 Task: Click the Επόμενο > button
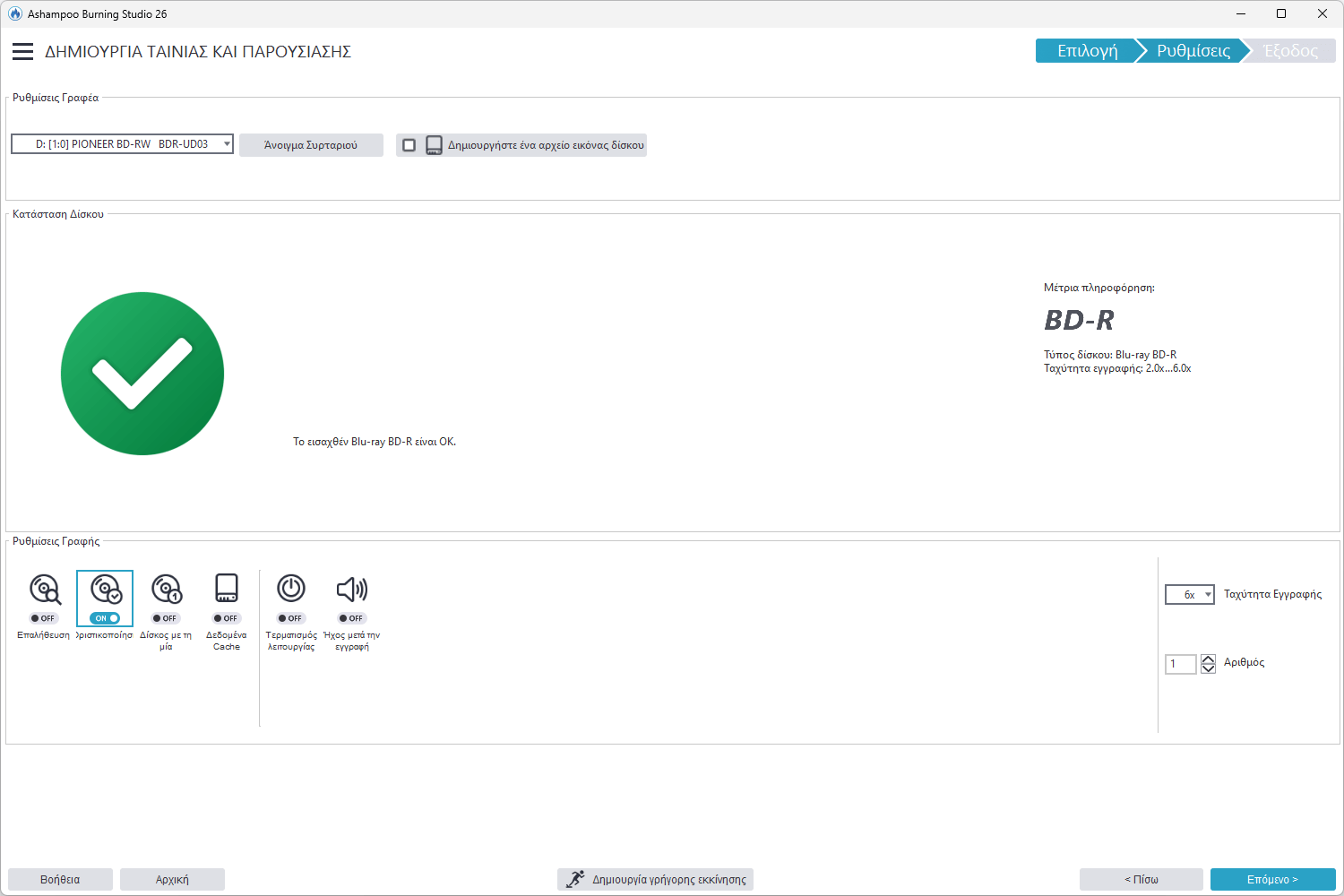point(1272,880)
